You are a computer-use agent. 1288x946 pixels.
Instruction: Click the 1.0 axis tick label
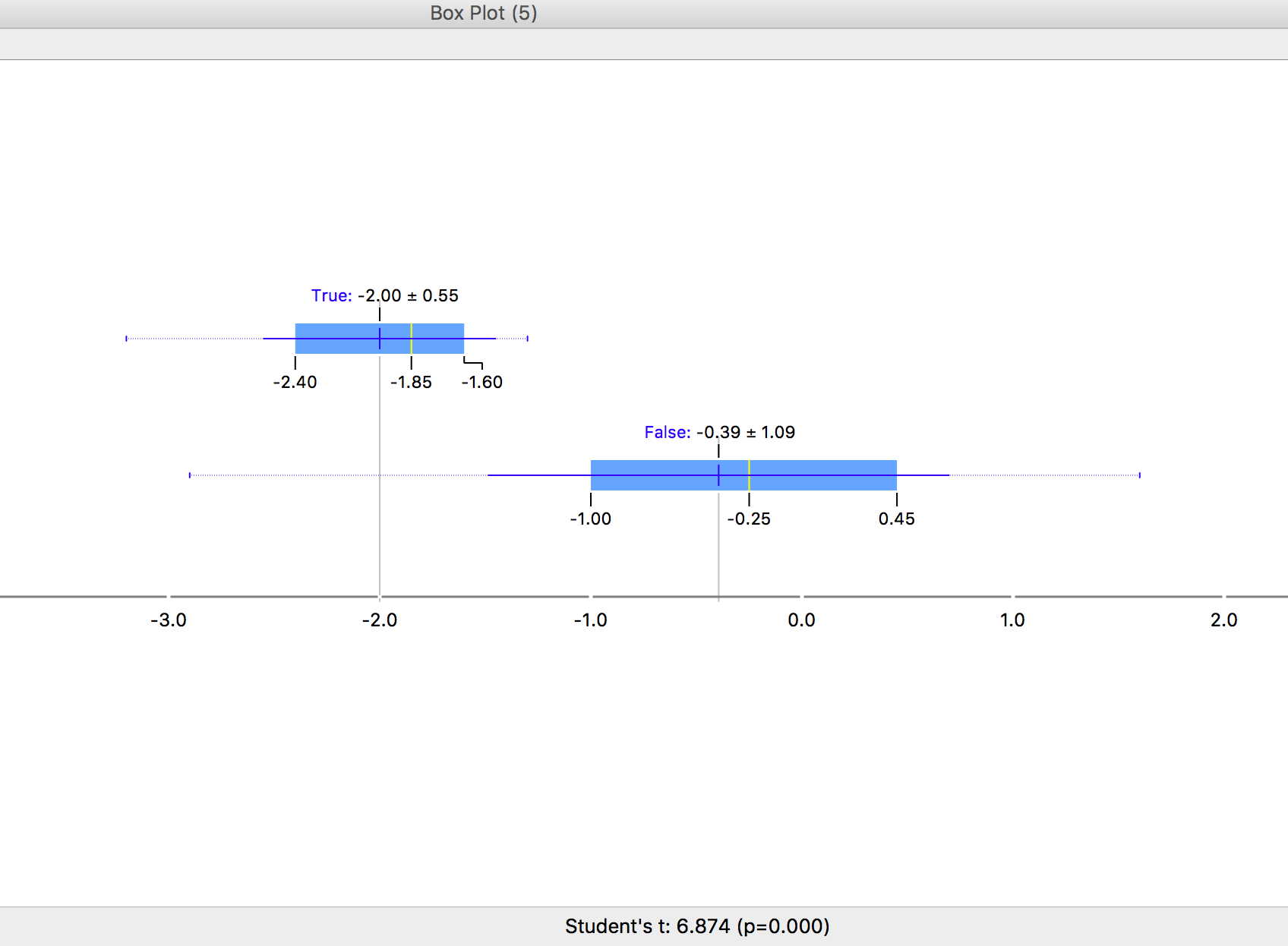[x=1012, y=620]
